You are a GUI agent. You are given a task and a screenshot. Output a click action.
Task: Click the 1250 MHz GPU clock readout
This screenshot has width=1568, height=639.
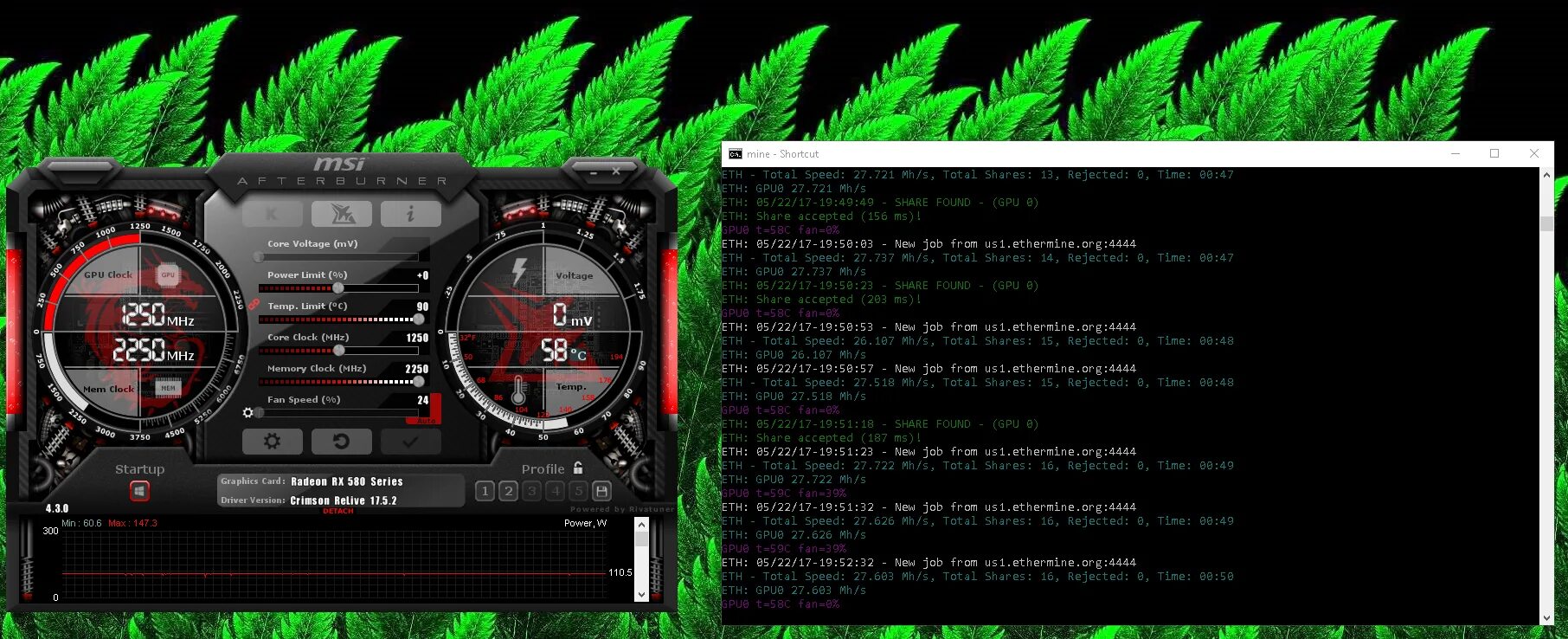157,315
